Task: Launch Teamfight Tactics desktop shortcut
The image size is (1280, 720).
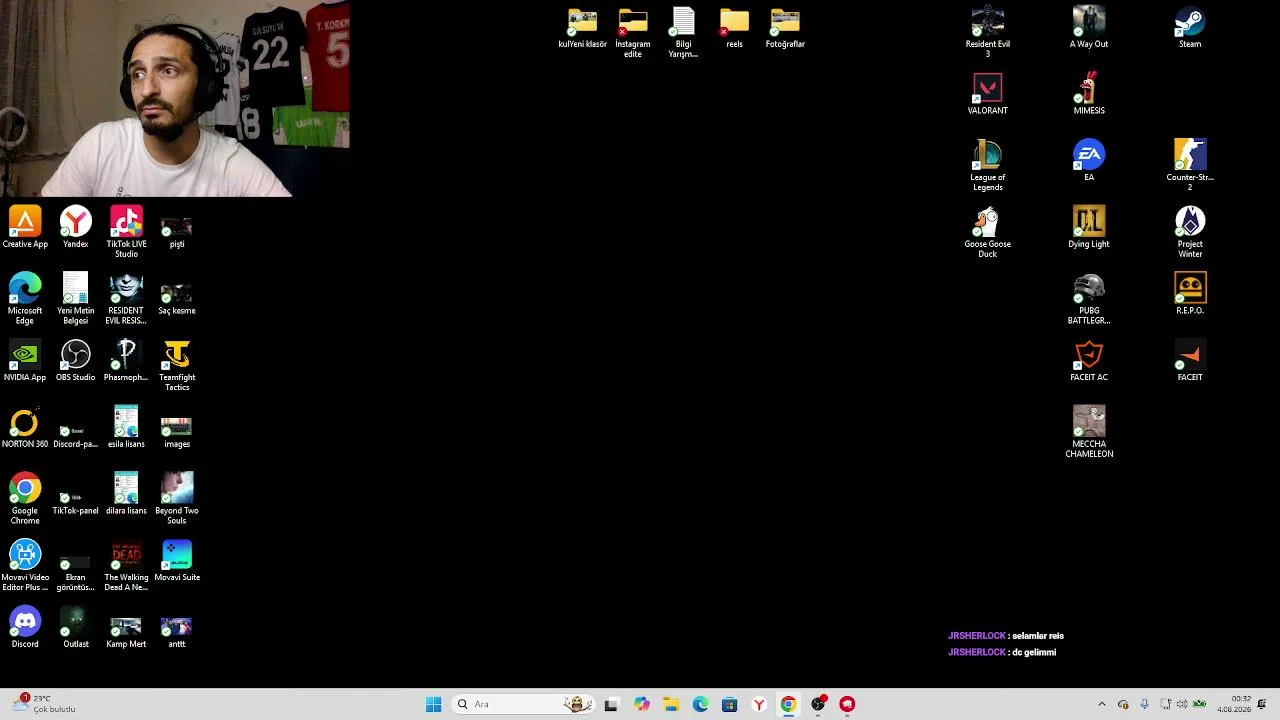Action: [177, 365]
